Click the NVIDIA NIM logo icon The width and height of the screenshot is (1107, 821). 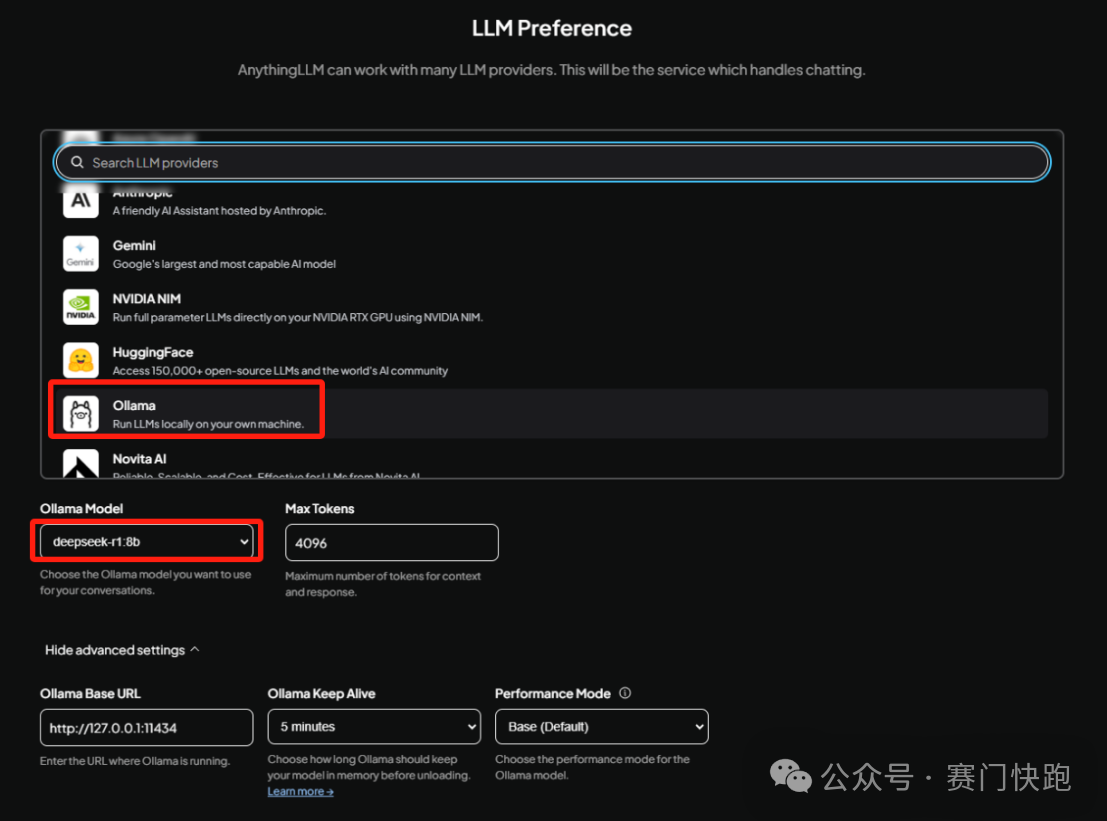coord(80,307)
